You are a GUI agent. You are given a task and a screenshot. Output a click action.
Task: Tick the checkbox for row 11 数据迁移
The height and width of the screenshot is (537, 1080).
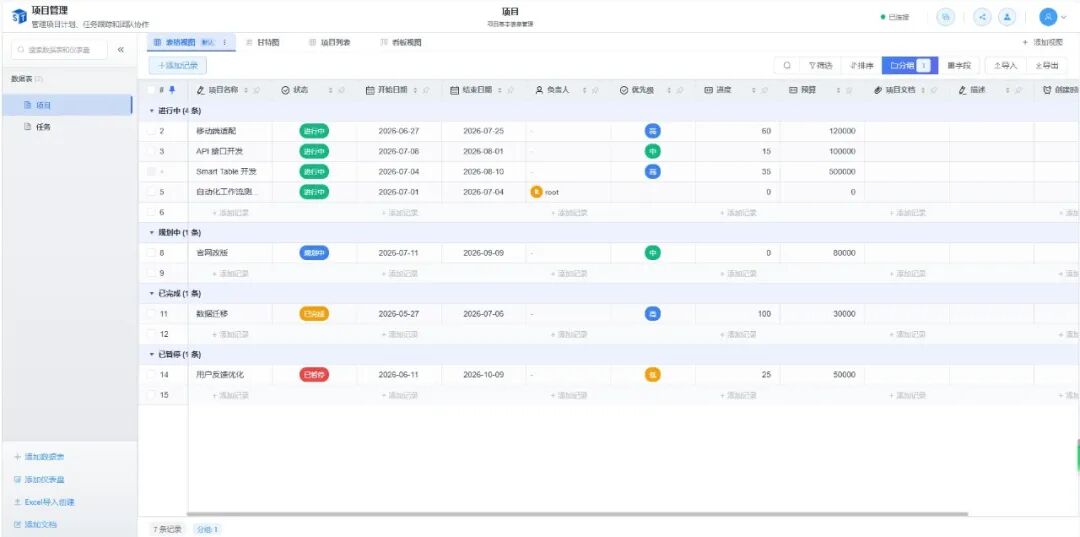coord(151,314)
